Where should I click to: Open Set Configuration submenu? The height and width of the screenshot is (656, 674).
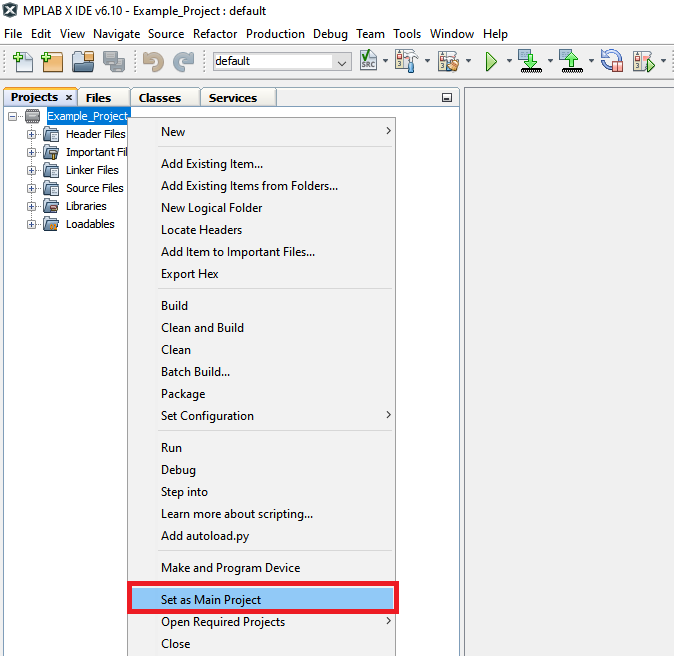262,416
